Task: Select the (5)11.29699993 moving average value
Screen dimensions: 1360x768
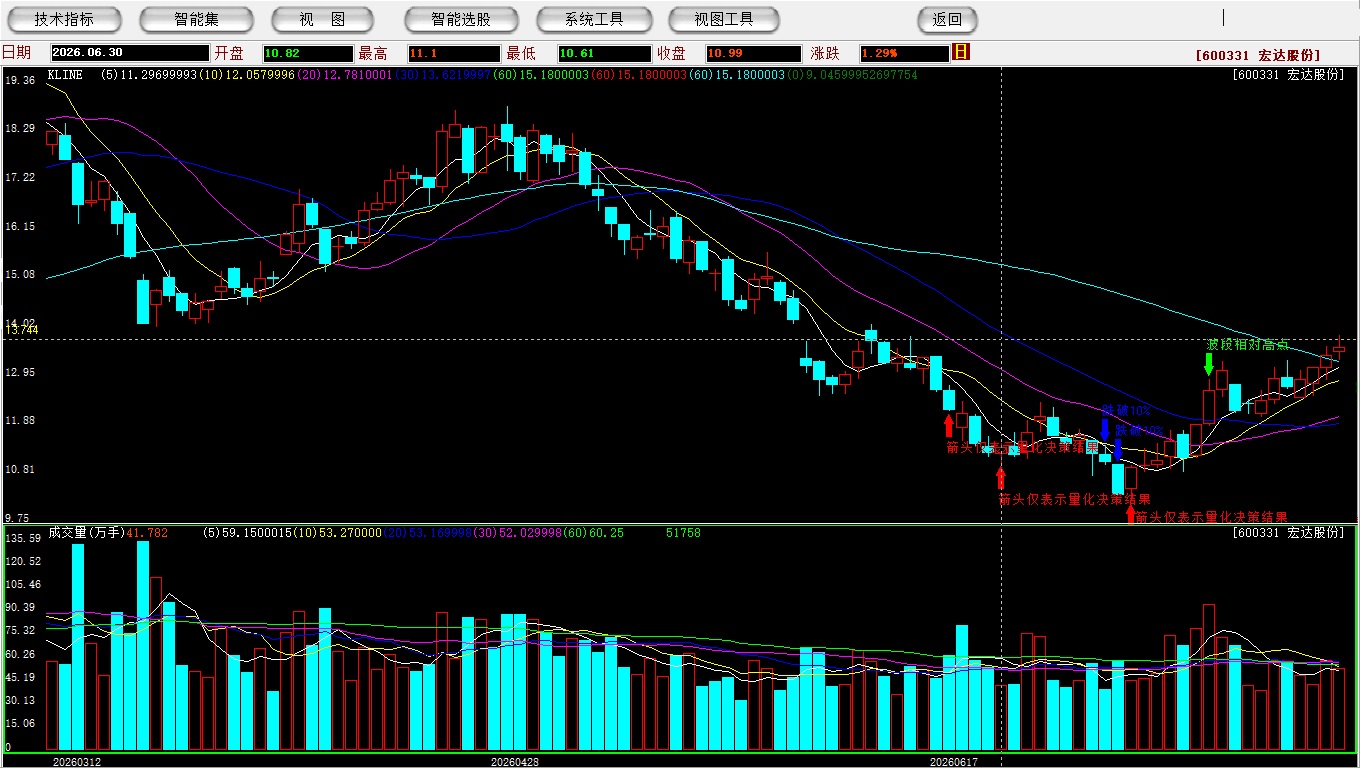Action: [x=148, y=75]
